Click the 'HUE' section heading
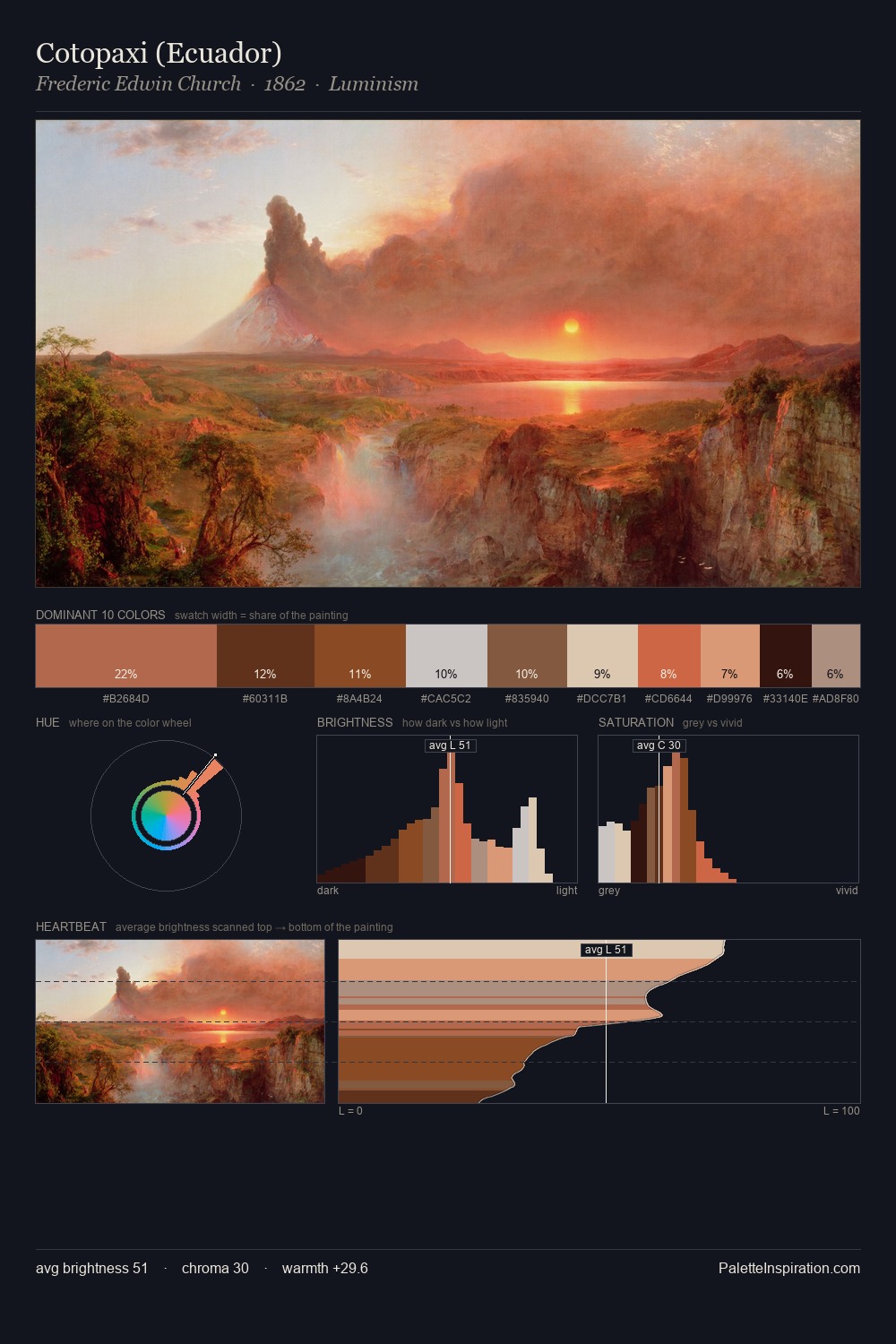Screen dimensions: 896x1344 [x=47, y=722]
